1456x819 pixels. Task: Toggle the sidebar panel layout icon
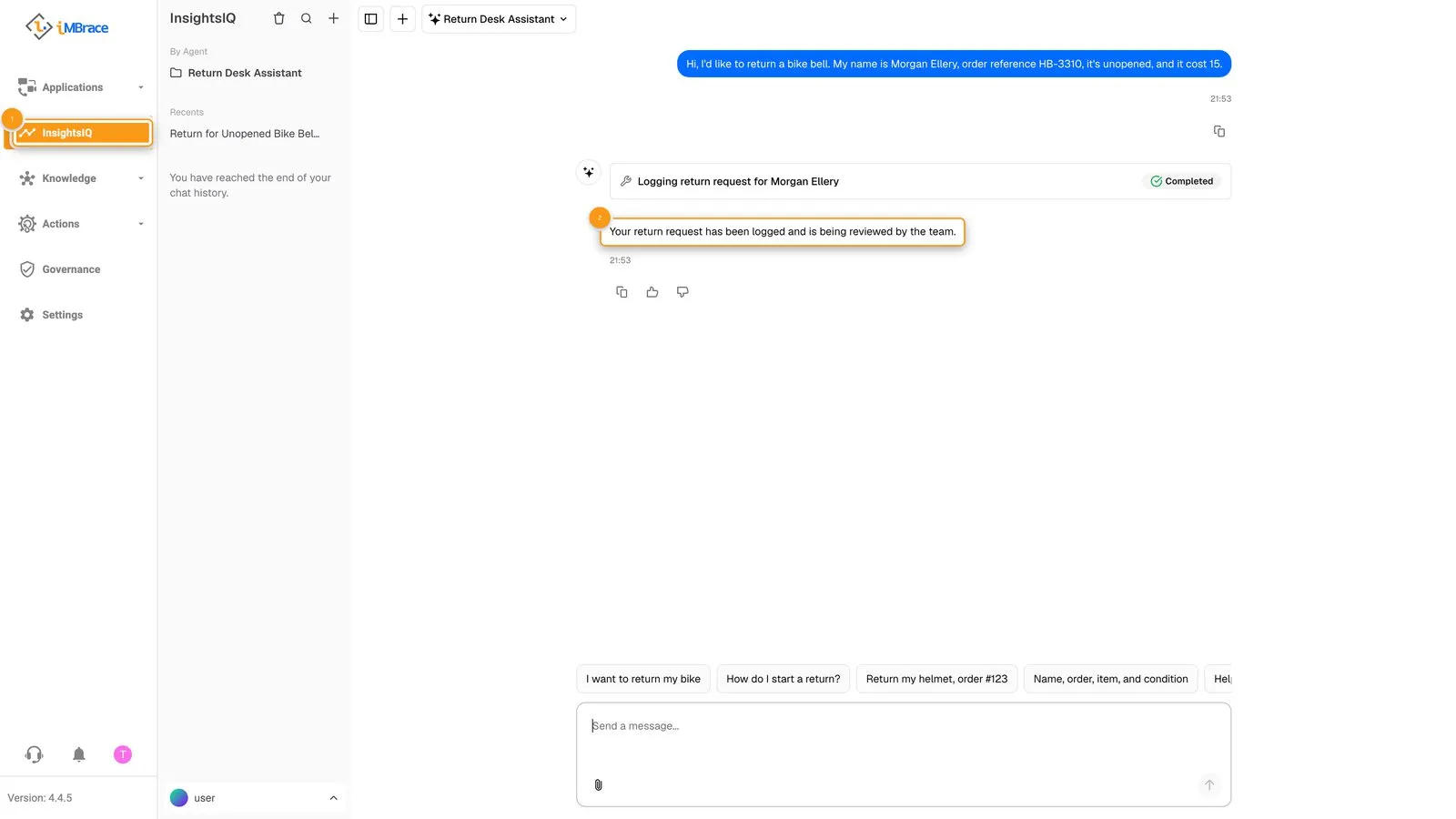(x=371, y=19)
